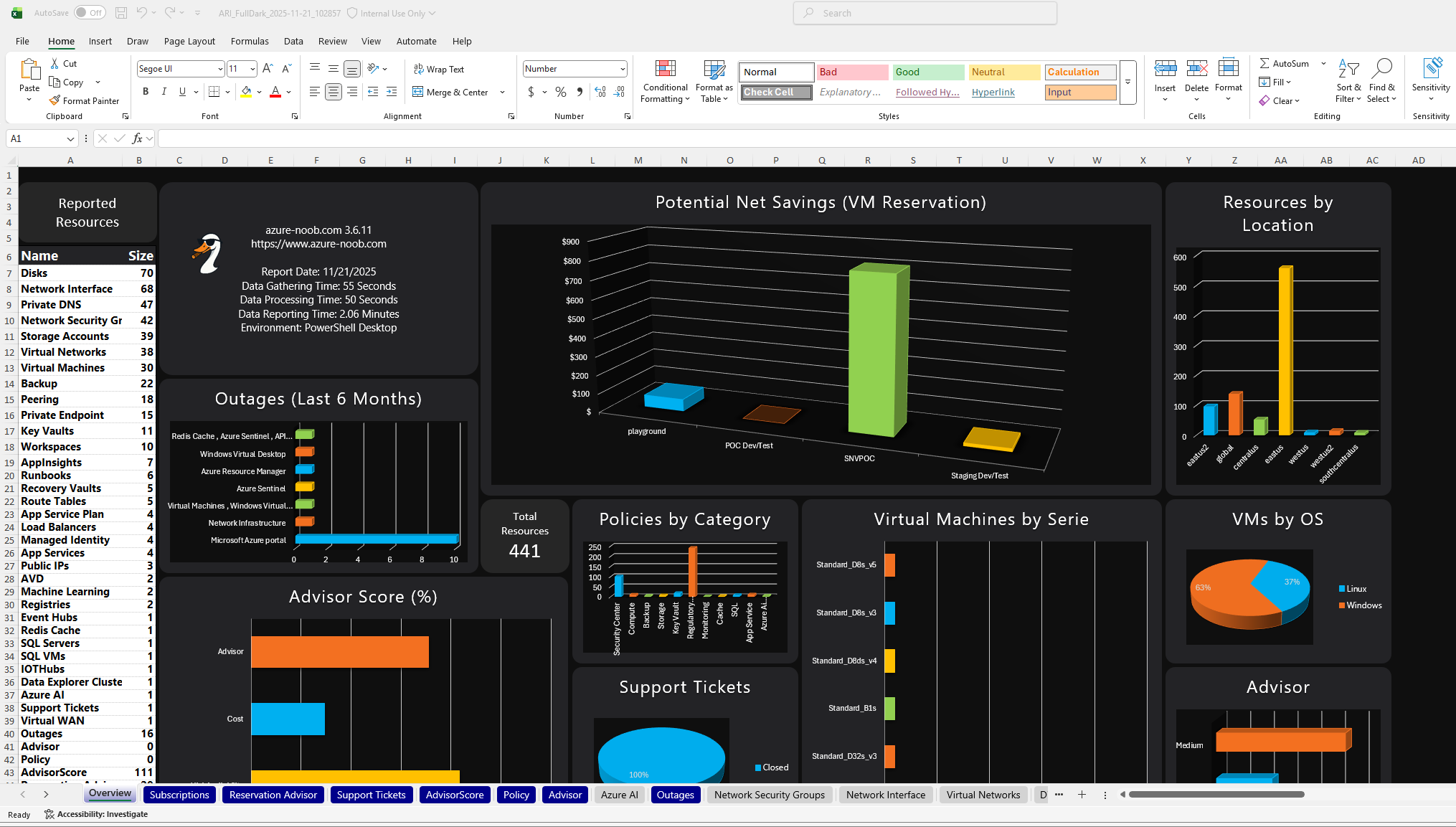Open the Sort & Filter tool
1456x827 pixels.
(1348, 81)
